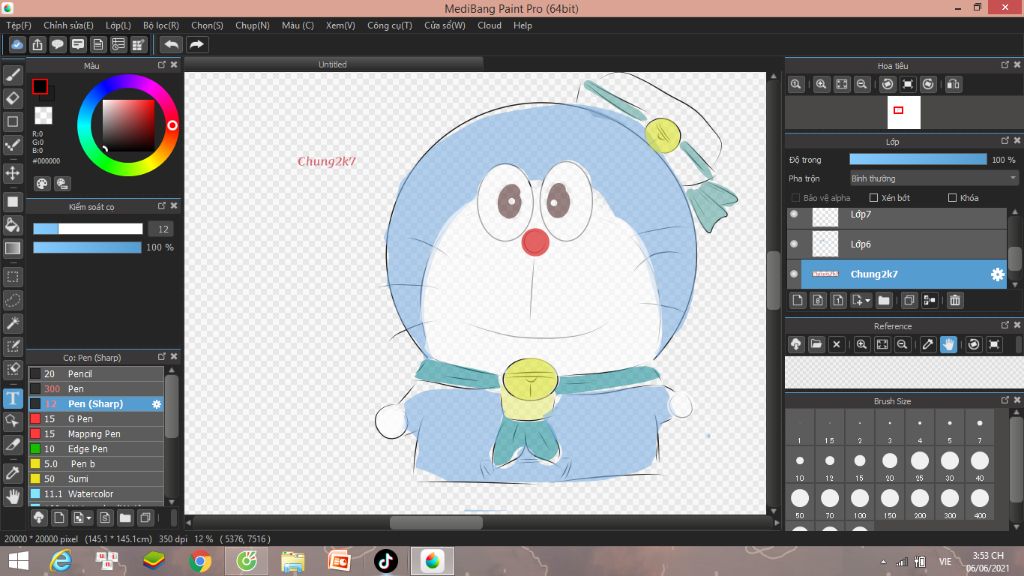Open the Windows Start menu

(x=18, y=561)
